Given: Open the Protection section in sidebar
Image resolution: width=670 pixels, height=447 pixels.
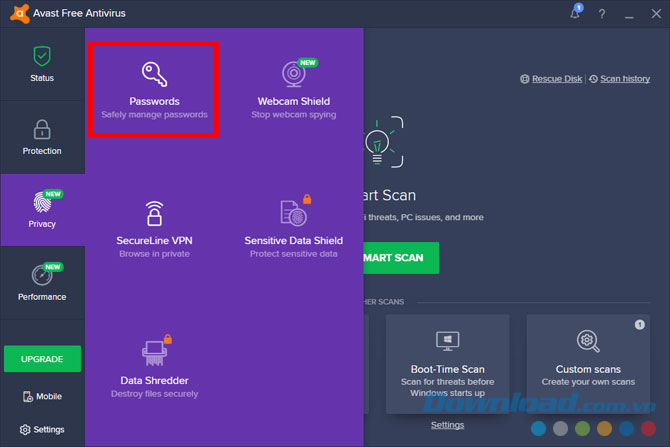Looking at the screenshot, I should click(42, 137).
